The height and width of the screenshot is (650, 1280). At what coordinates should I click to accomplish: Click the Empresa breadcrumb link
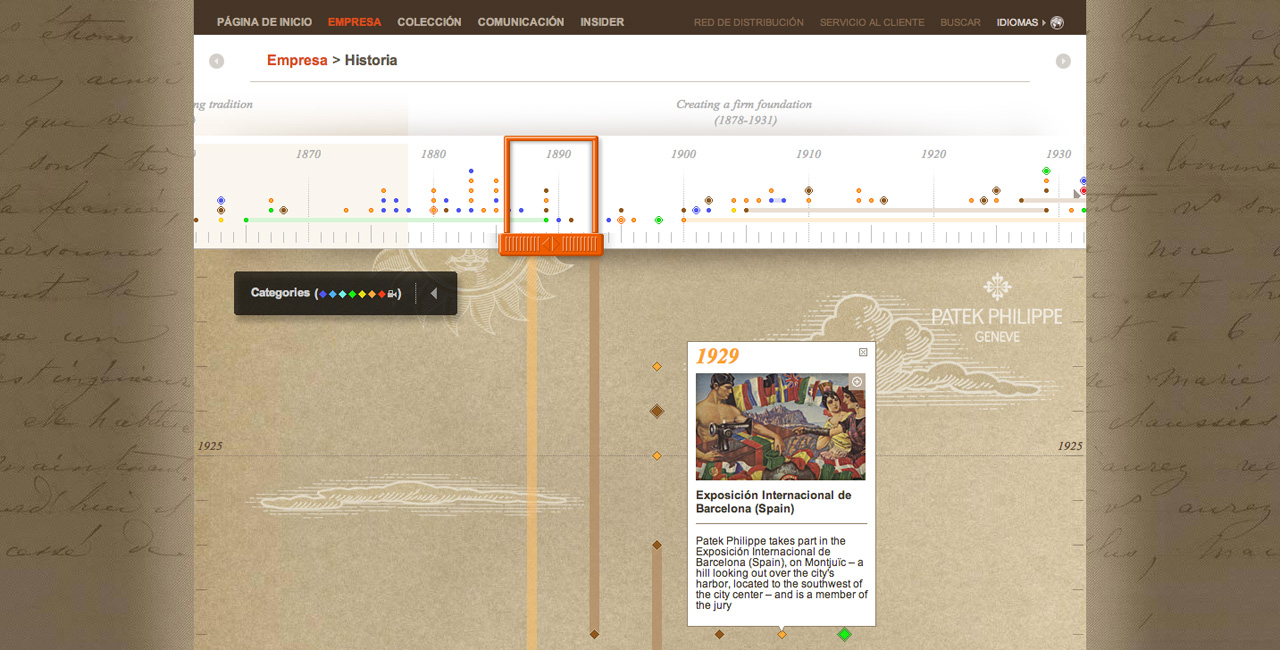pyautogui.click(x=297, y=60)
